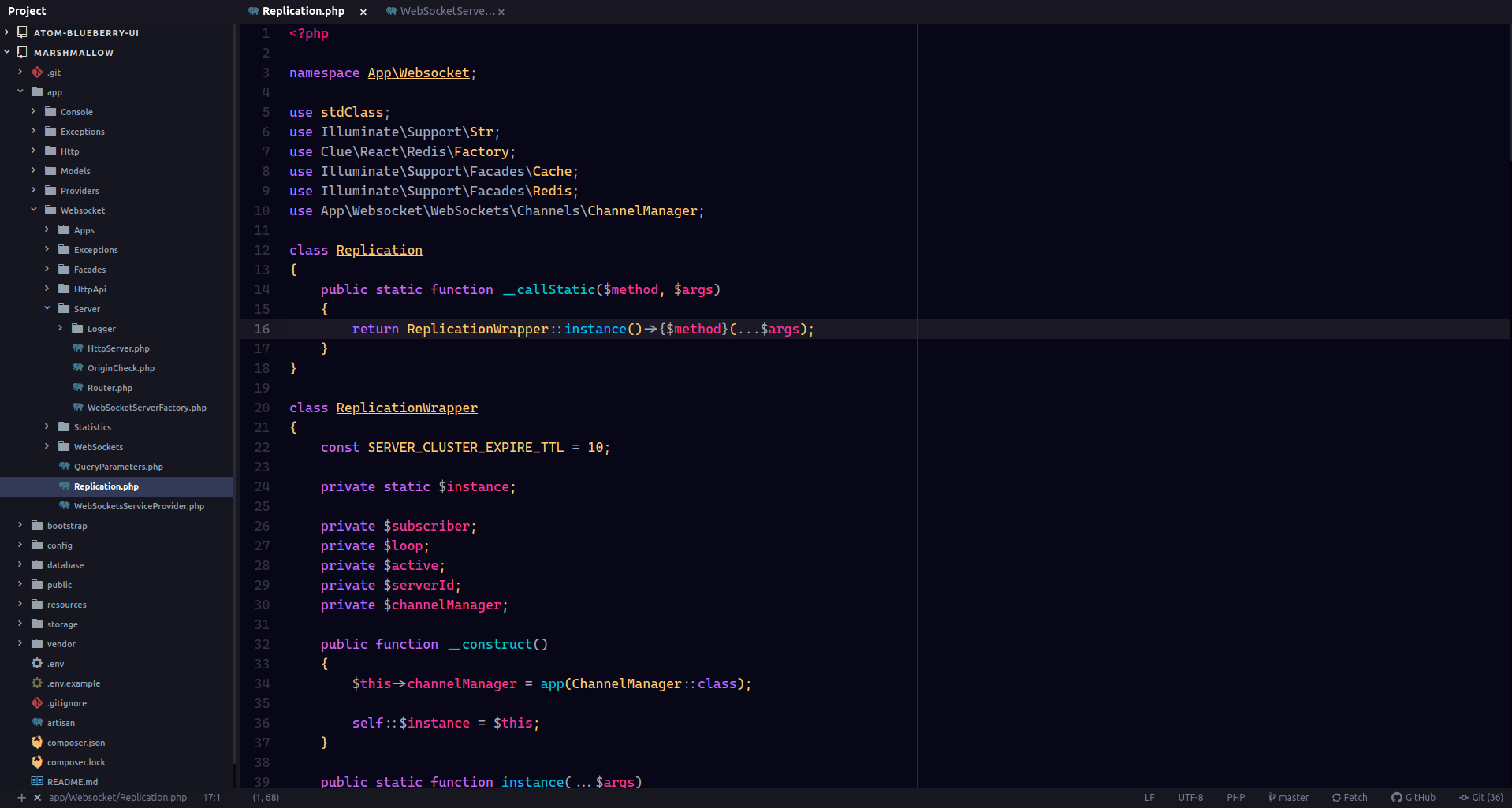This screenshot has height=808, width=1512.
Task: Open the Project panel header
Action: [x=27, y=11]
